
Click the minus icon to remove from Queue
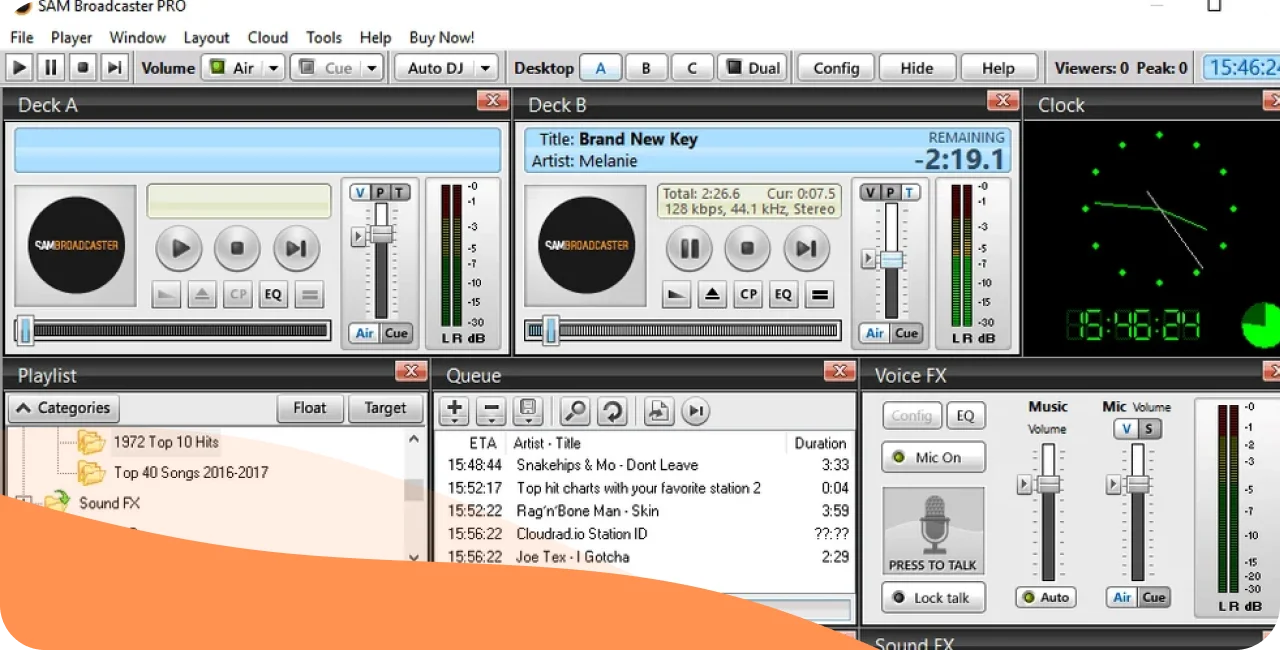[x=491, y=410]
